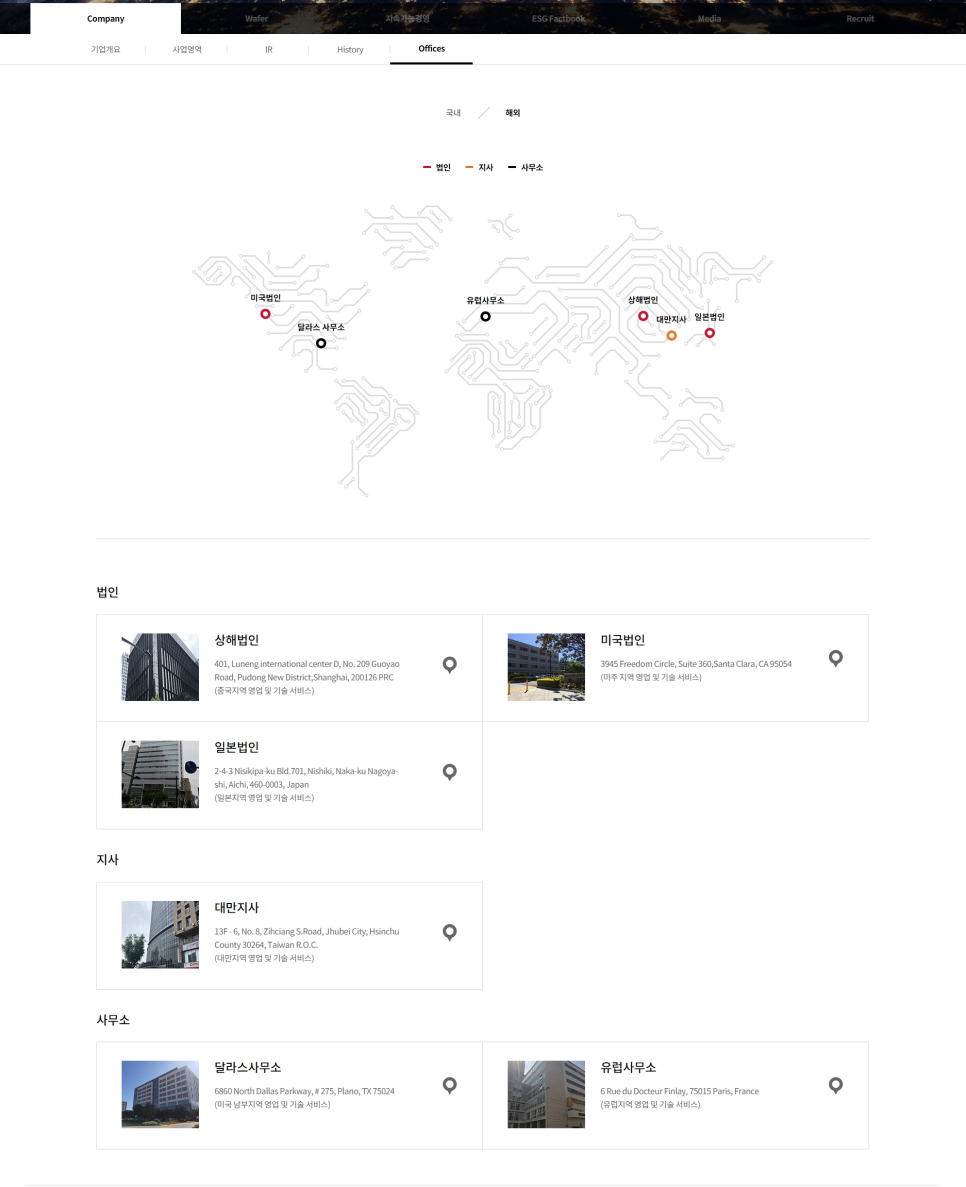
Task: Click the orange 대만지사 marker on map
Action: (671, 335)
